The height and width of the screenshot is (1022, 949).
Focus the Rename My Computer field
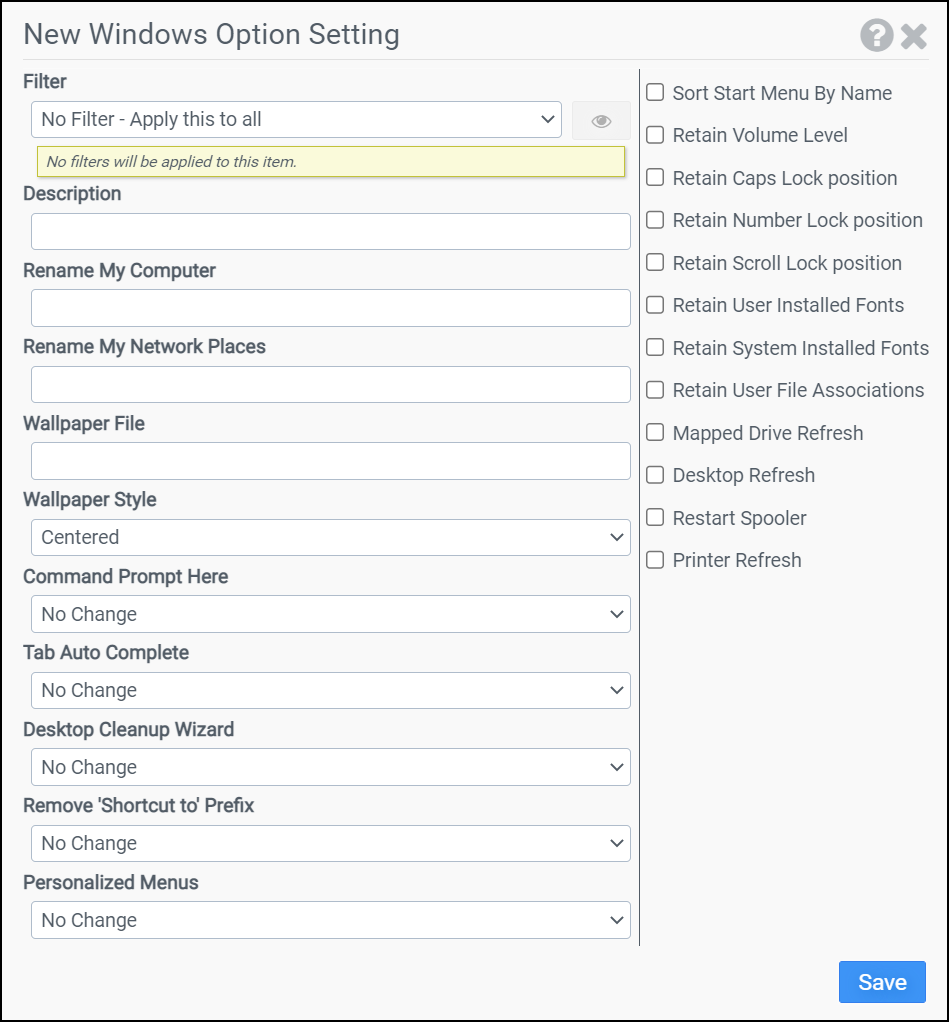click(330, 308)
